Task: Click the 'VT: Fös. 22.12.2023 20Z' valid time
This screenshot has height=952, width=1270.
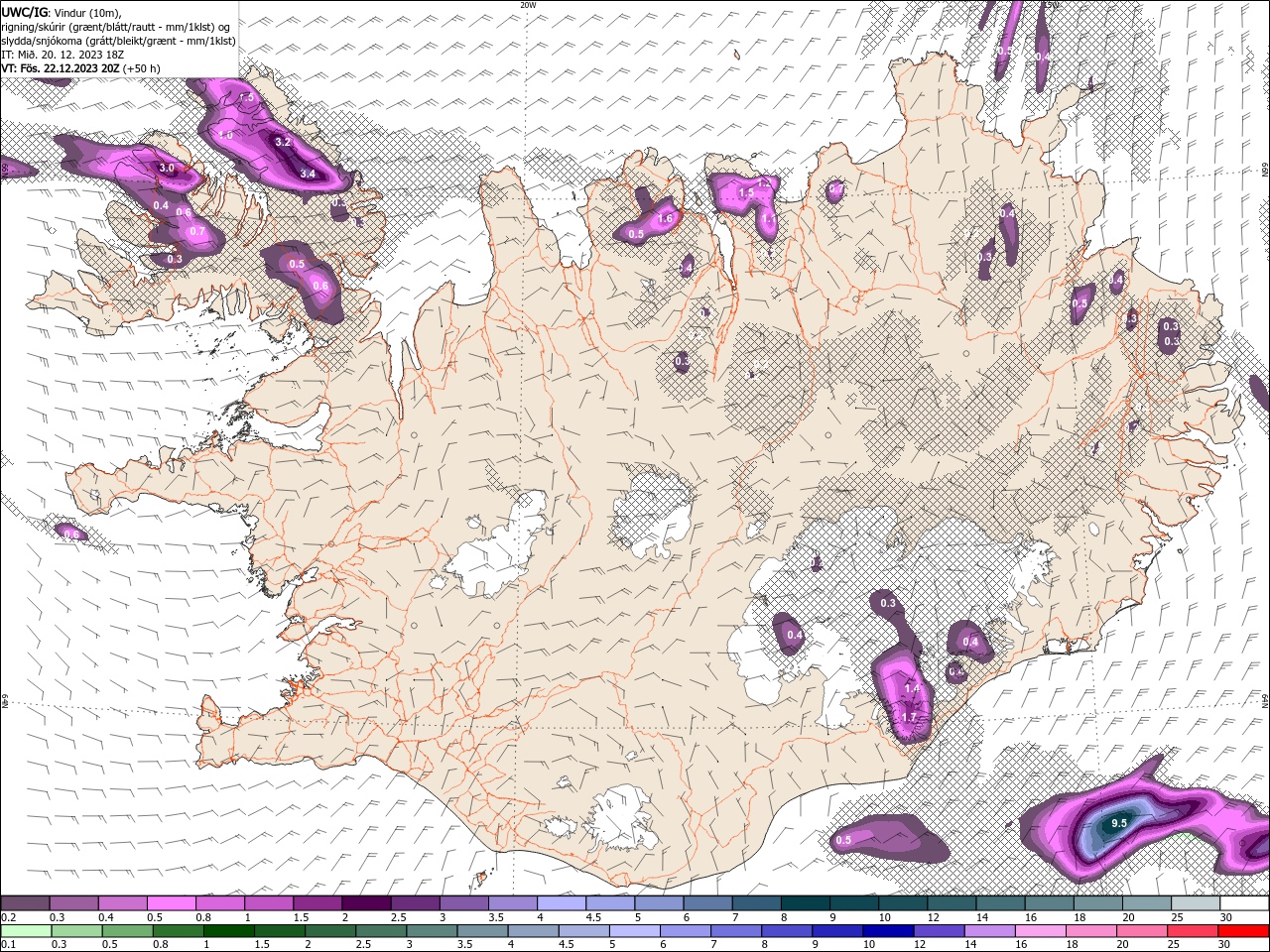Action: pos(61,68)
